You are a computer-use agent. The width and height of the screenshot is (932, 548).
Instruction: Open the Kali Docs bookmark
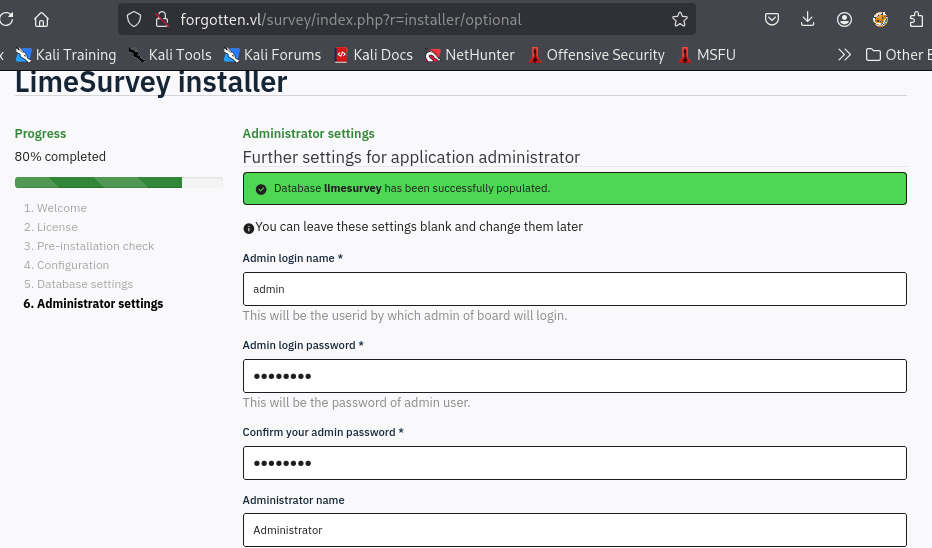[373, 55]
